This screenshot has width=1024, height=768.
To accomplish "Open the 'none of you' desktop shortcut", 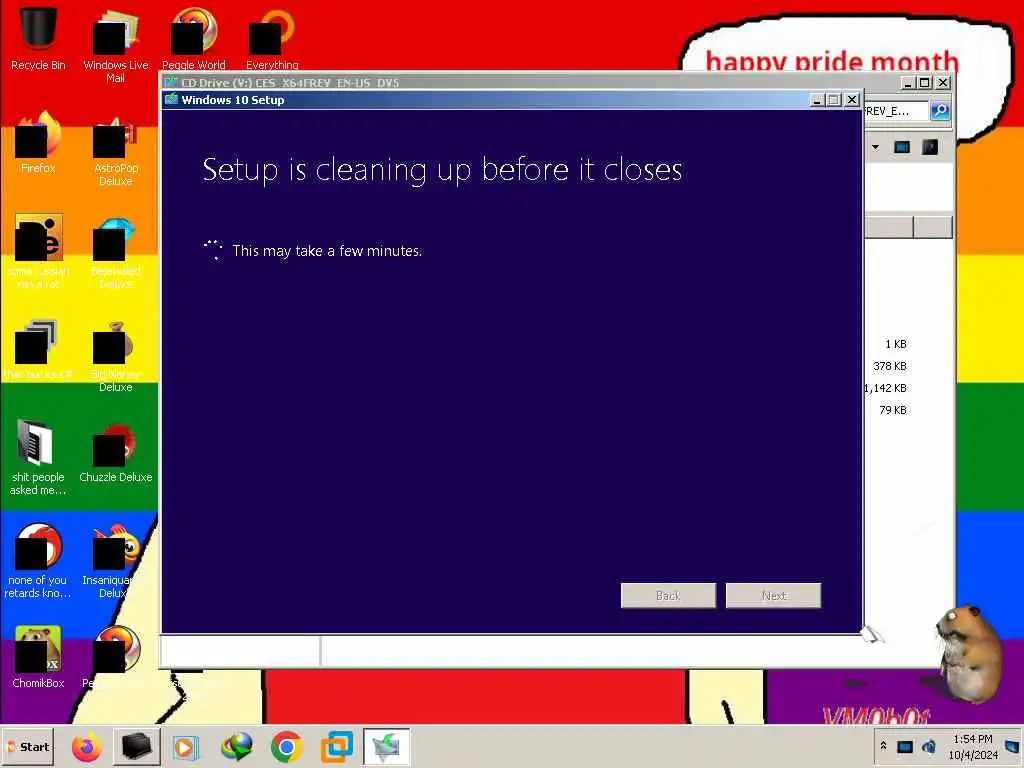I will click(x=38, y=560).
